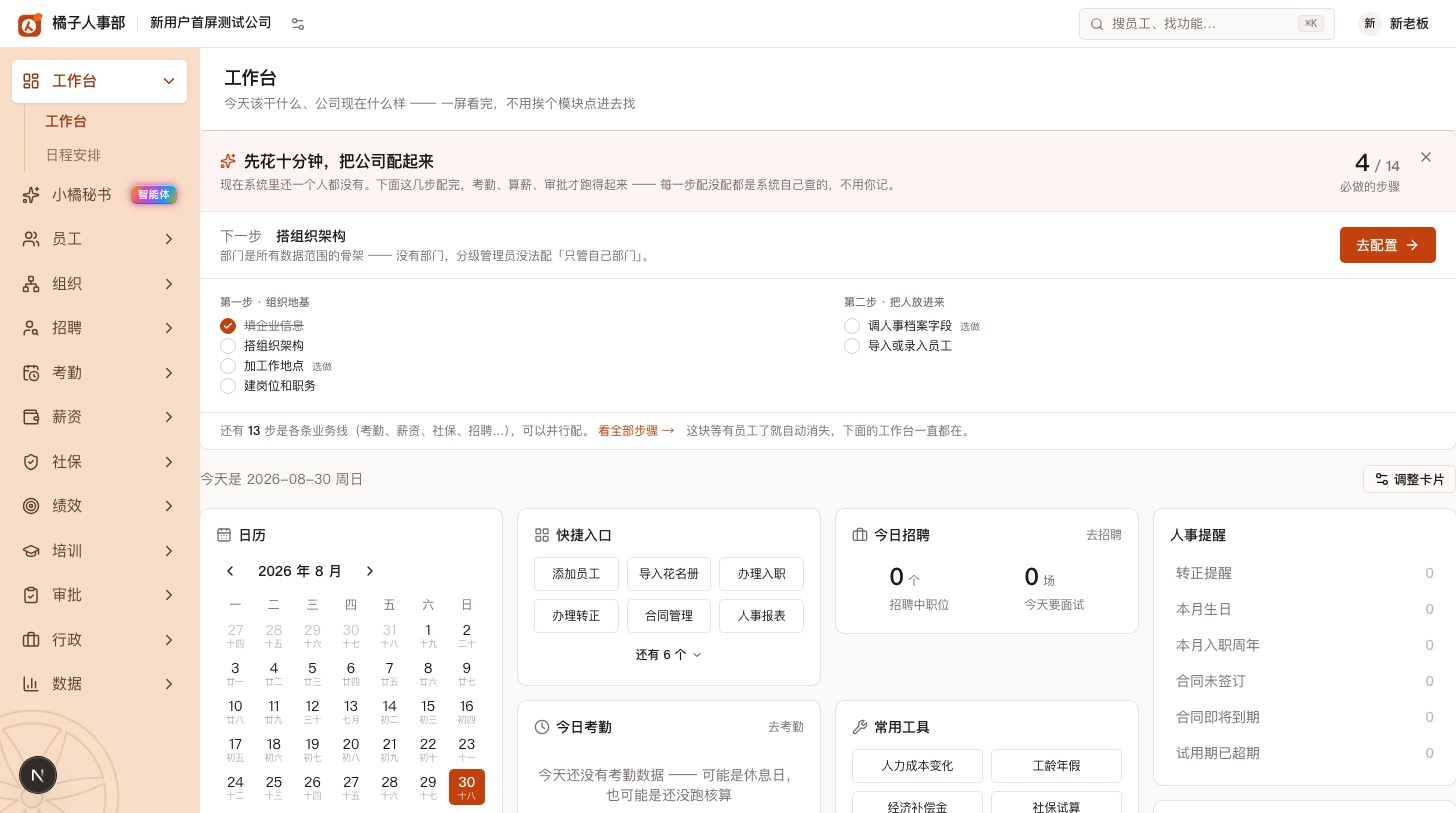This screenshot has height=813, width=1456.
Task: Check the 调人事档案字段 step circle
Action: click(852, 326)
